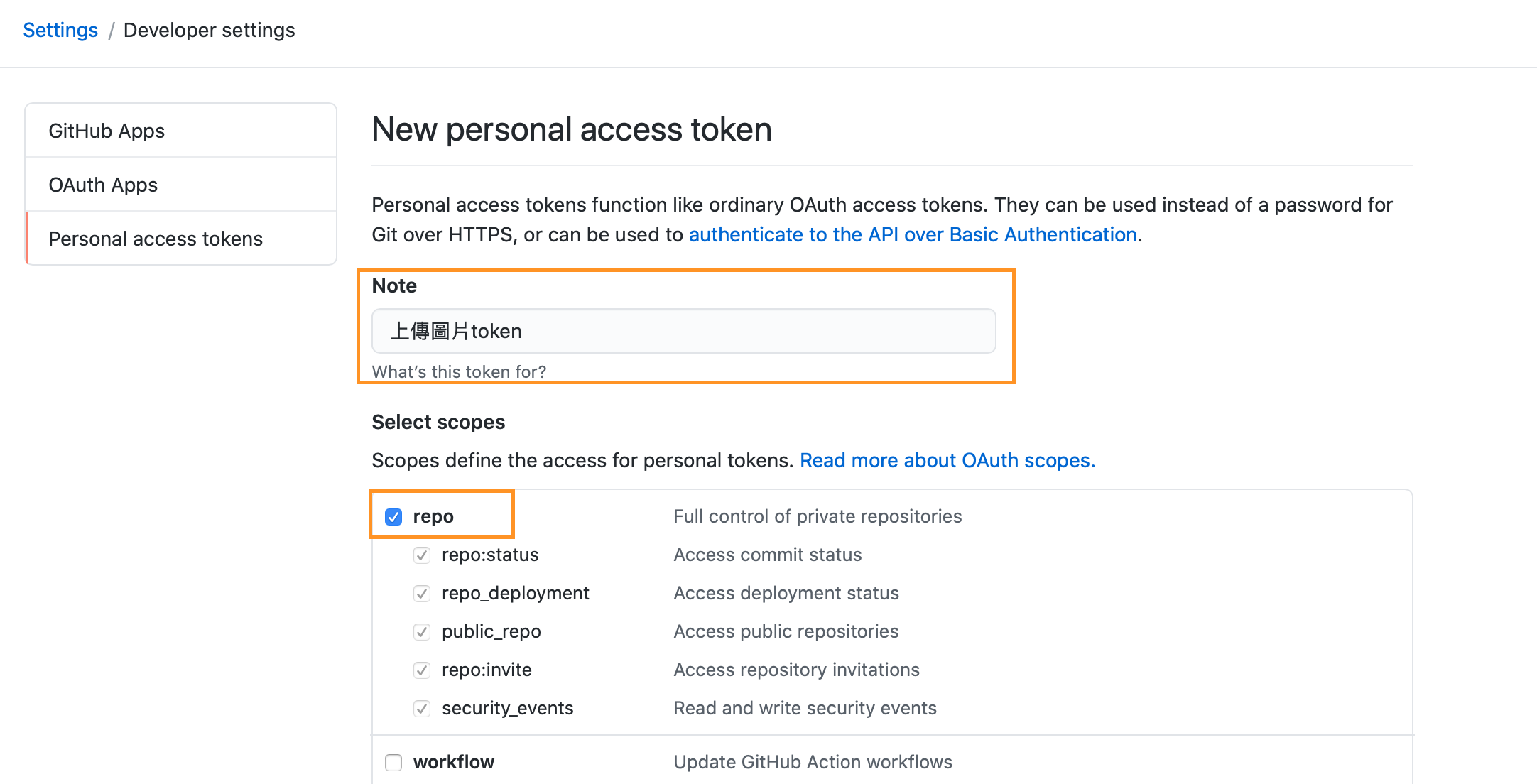Click the repo_deployment scope label
The image size is (1537, 784).
[x=515, y=593]
